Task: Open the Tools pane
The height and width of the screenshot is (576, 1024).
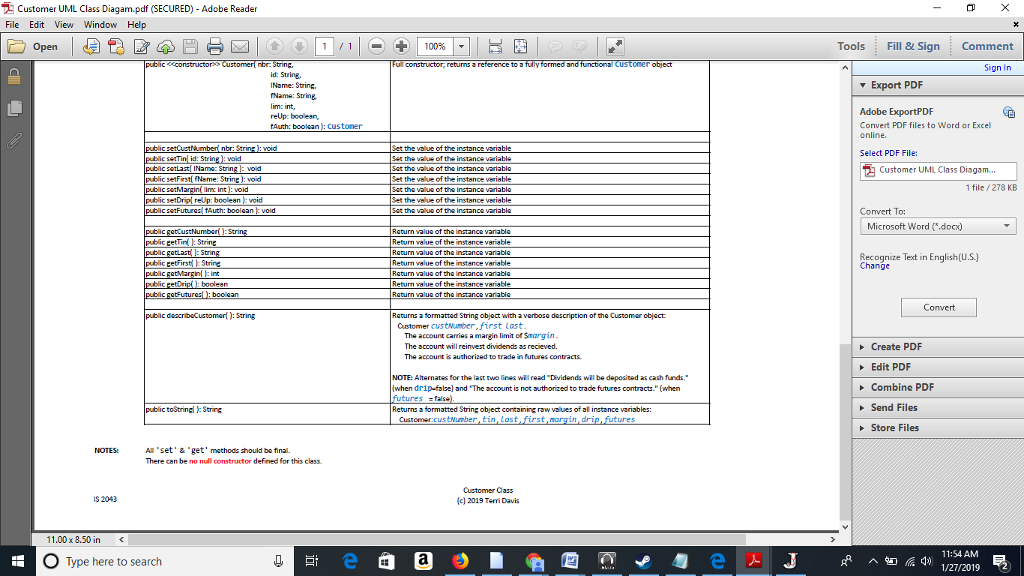Action: [x=851, y=46]
